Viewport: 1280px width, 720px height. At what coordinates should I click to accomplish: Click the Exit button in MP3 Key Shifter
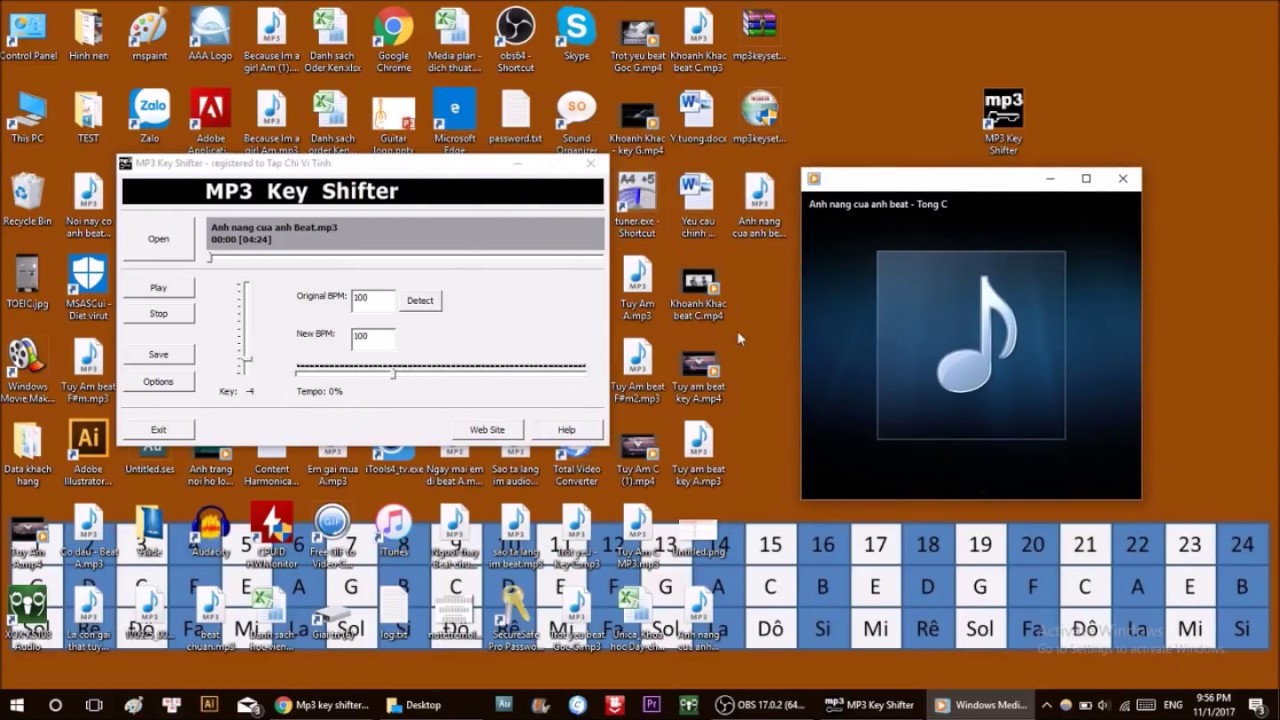pyautogui.click(x=158, y=429)
